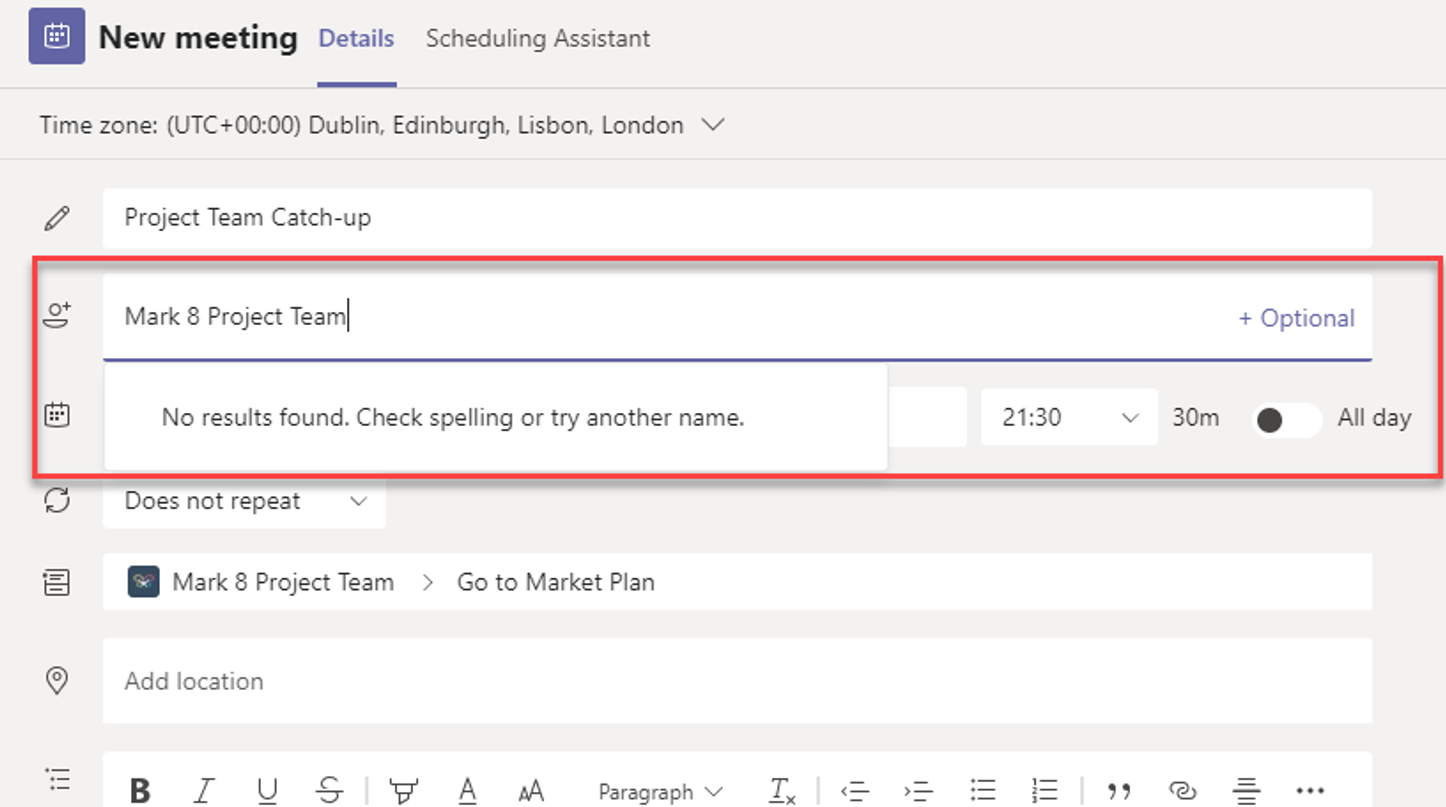
Task: Click the date and time calendar icon
Action: (57, 416)
